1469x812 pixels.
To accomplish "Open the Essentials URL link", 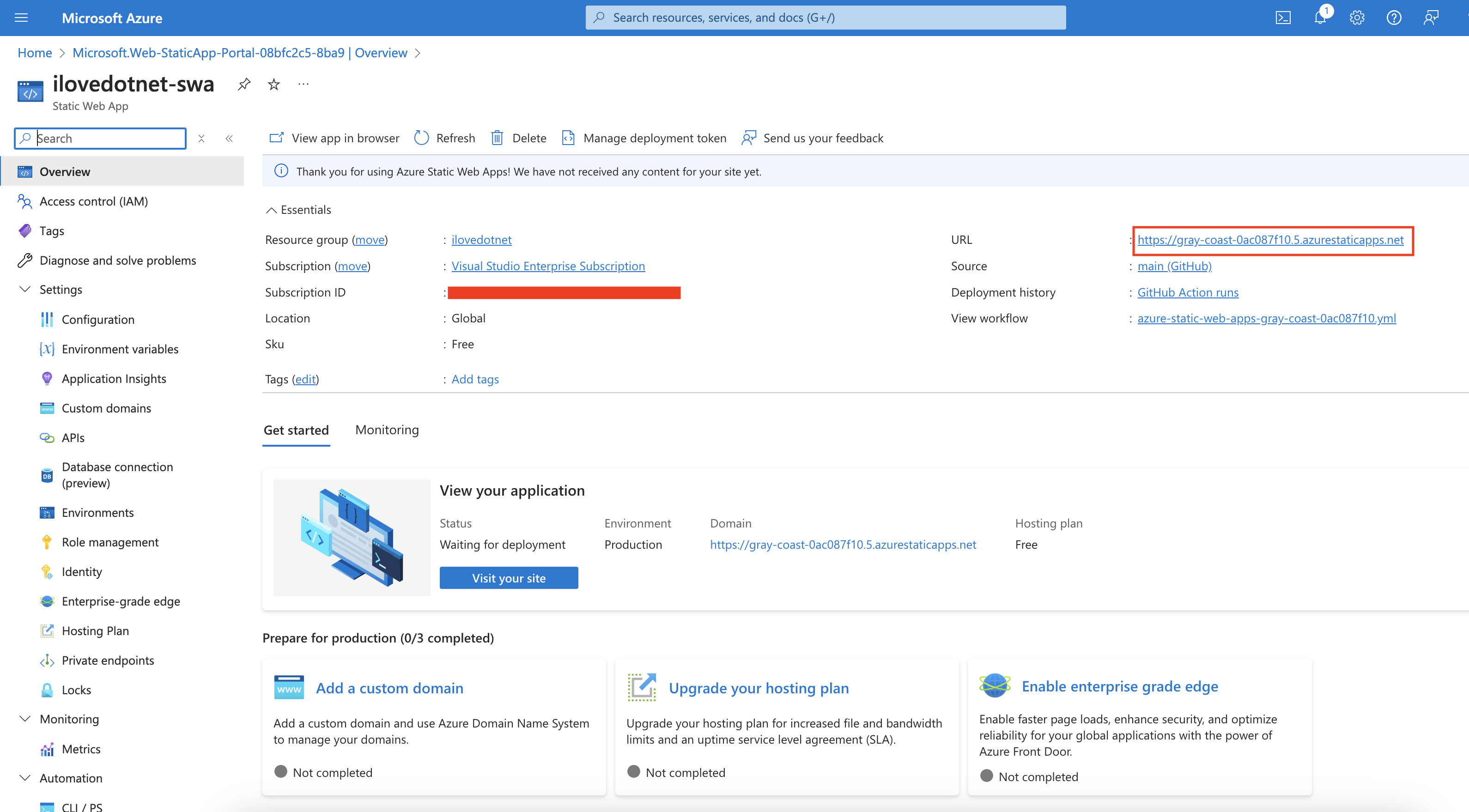I will [x=1270, y=240].
